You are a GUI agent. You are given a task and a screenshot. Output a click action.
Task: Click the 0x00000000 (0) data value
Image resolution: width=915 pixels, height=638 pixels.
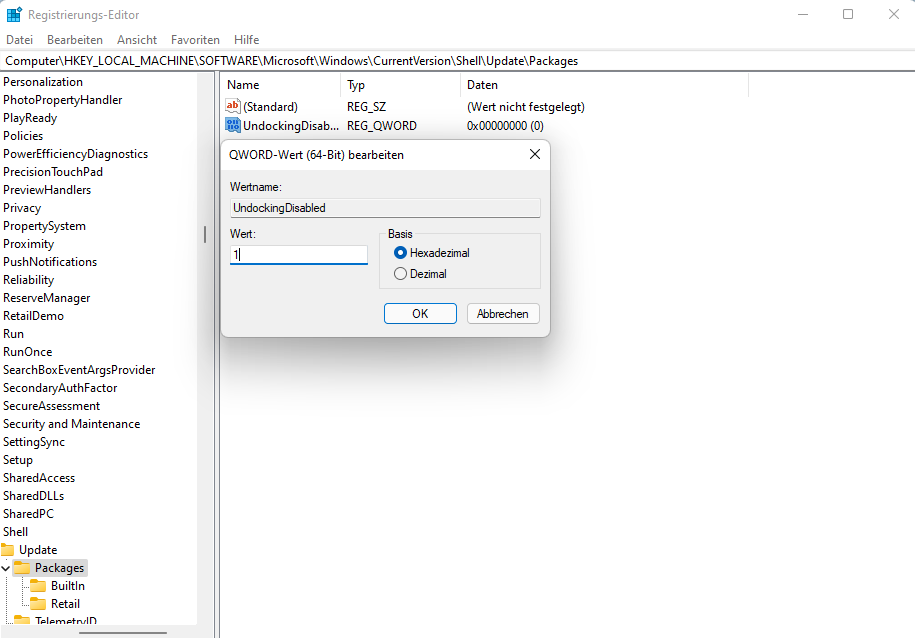point(505,125)
